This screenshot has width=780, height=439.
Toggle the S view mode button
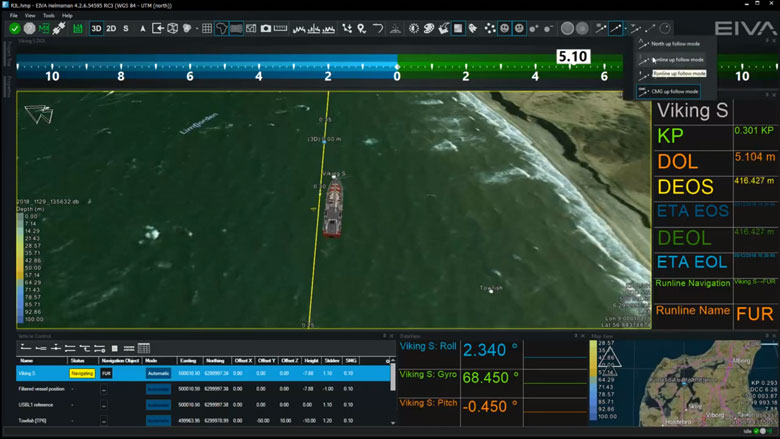click(x=126, y=29)
